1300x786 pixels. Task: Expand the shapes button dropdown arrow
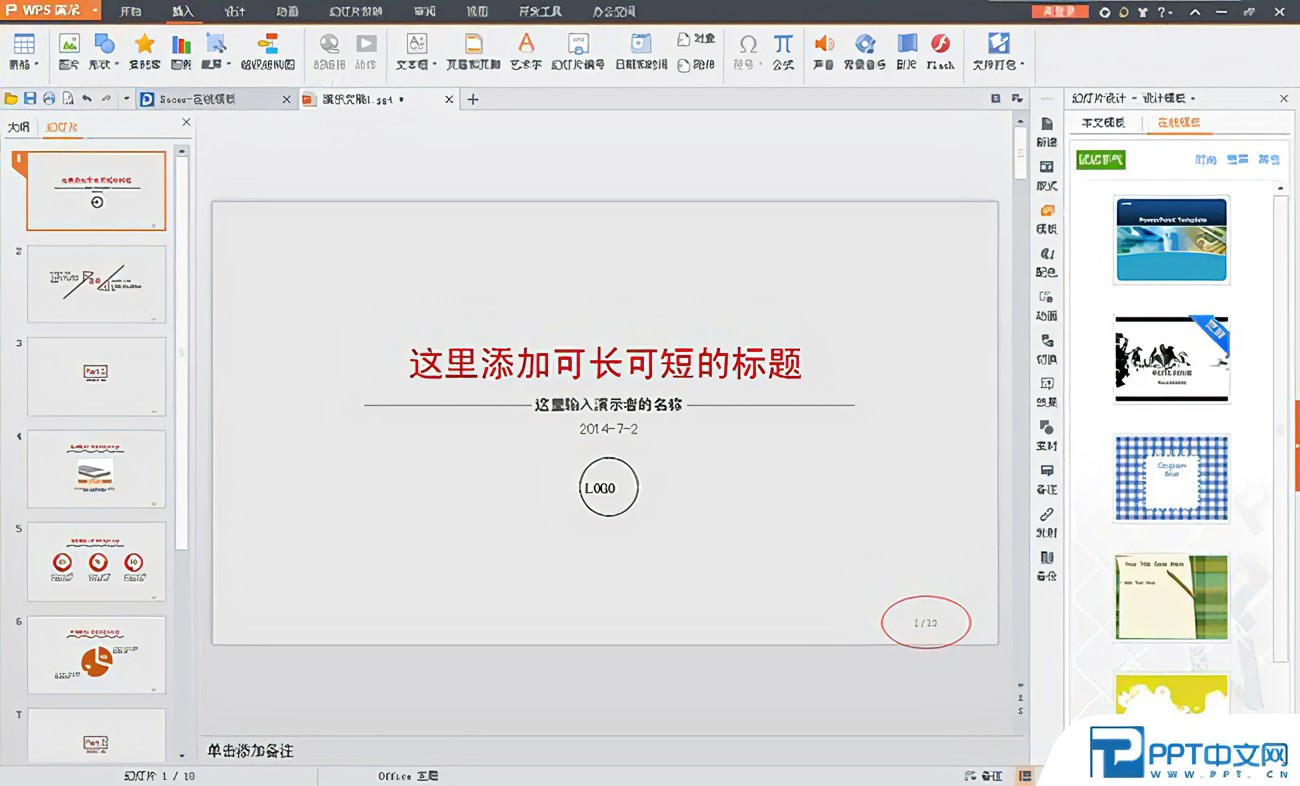(x=116, y=65)
